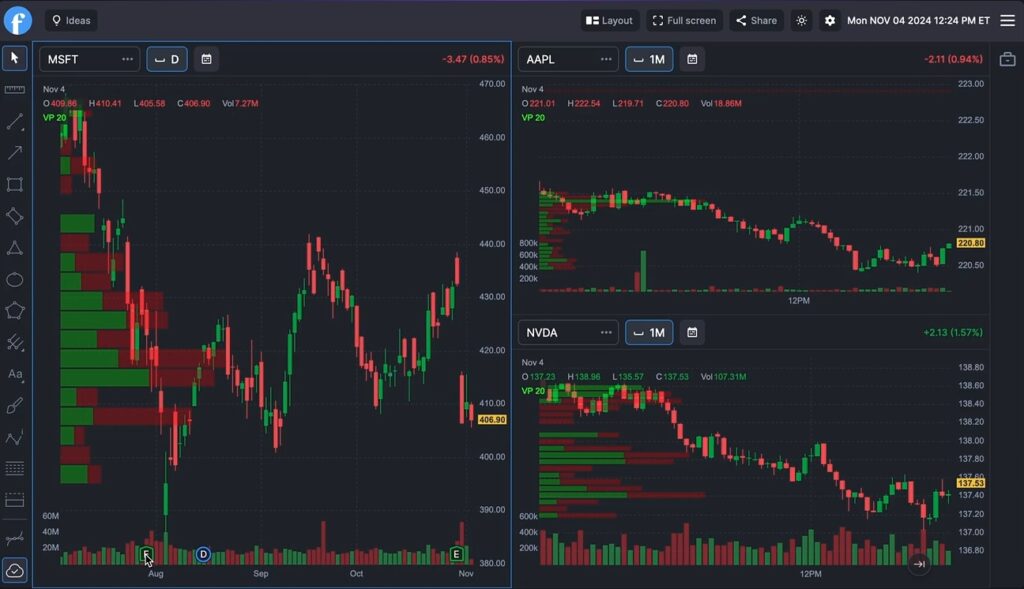This screenshot has width=1024, height=589.
Task: Open the Ideas panel
Action: click(71, 20)
